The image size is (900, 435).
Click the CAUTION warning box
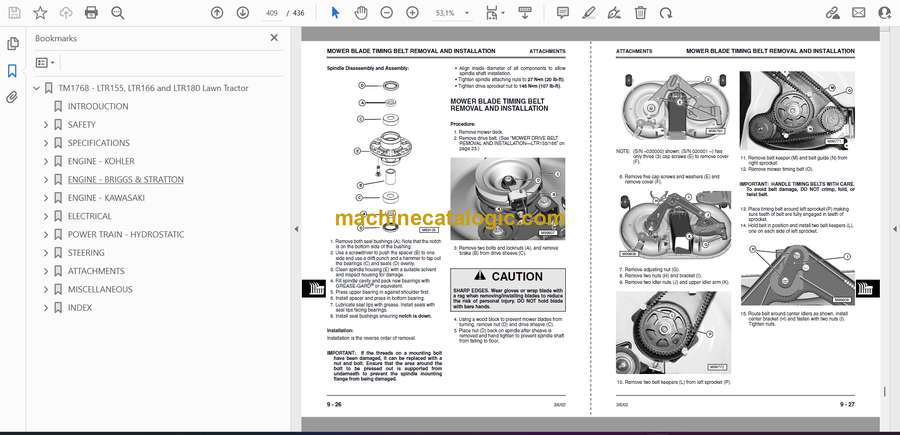(507, 290)
